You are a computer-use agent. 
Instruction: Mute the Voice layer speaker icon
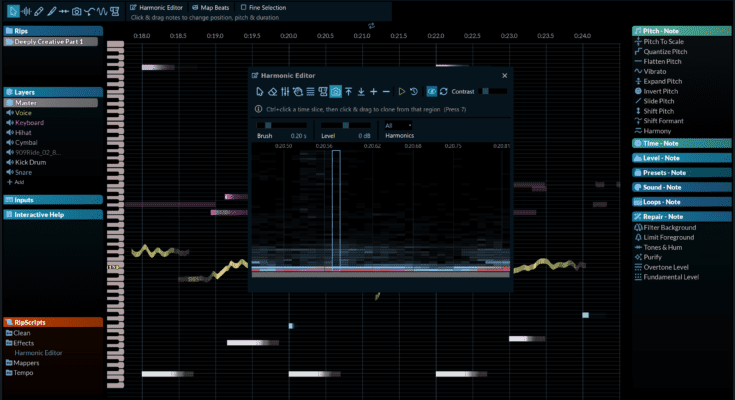coord(10,113)
